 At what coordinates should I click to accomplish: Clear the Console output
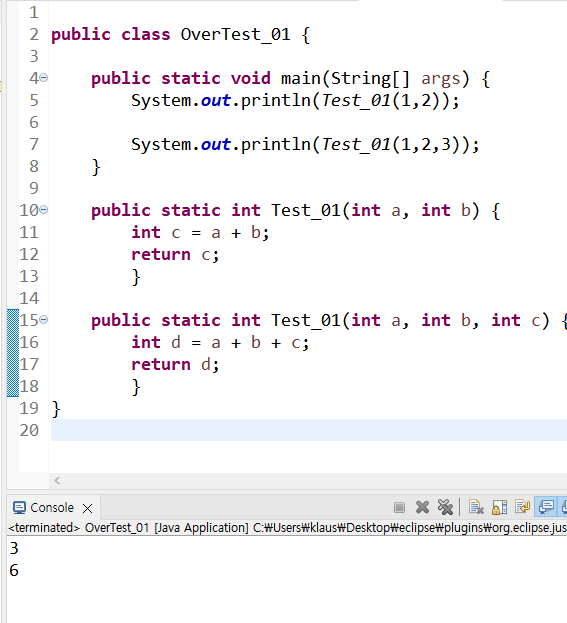click(x=476, y=507)
